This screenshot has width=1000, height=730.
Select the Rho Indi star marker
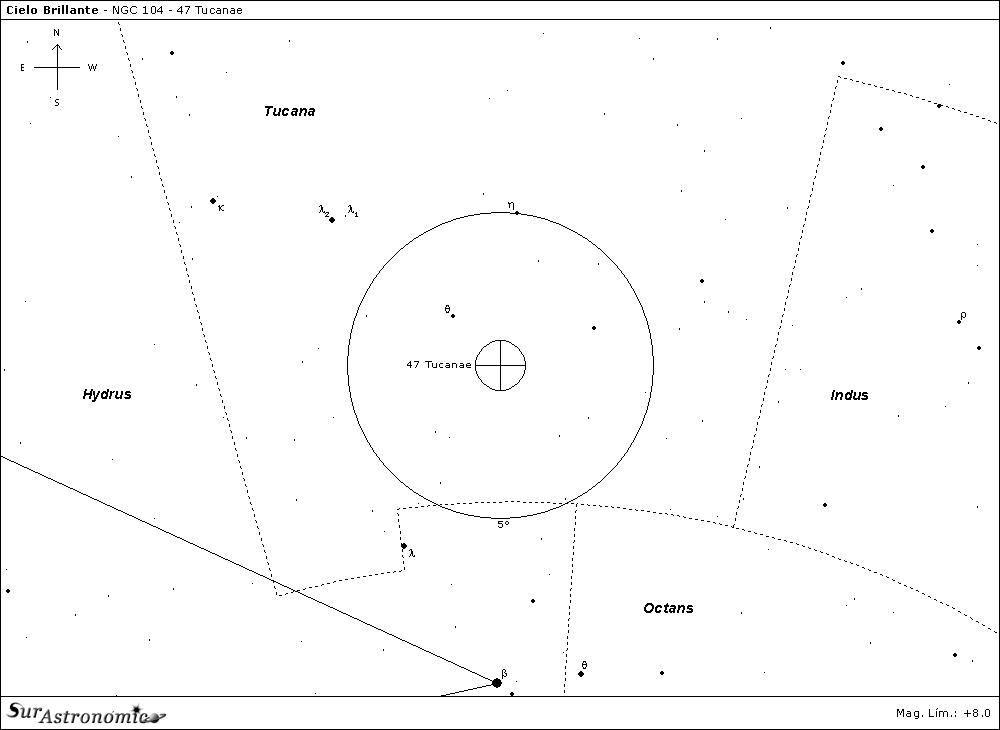point(959,322)
